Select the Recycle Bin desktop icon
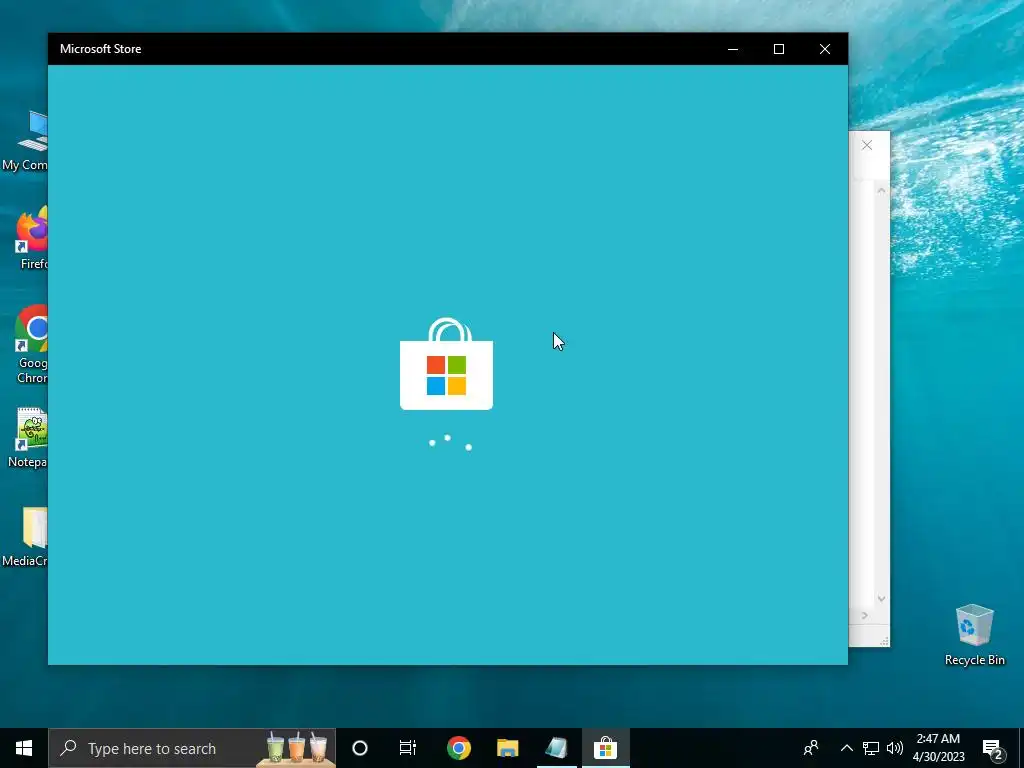Screen dimensions: 1024x768 point(974,635)
